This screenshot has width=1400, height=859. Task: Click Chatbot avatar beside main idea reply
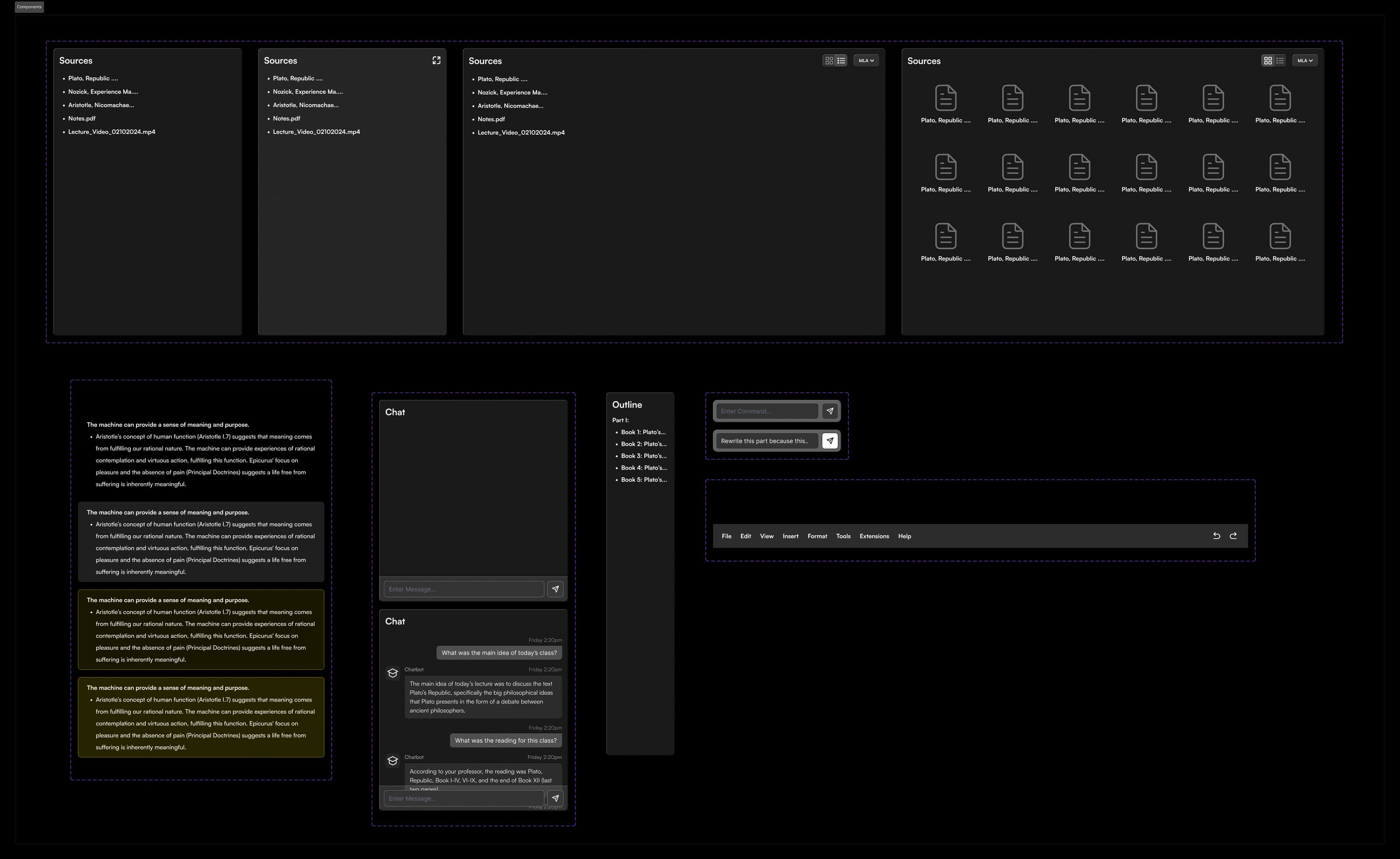[x=392, y=673]
